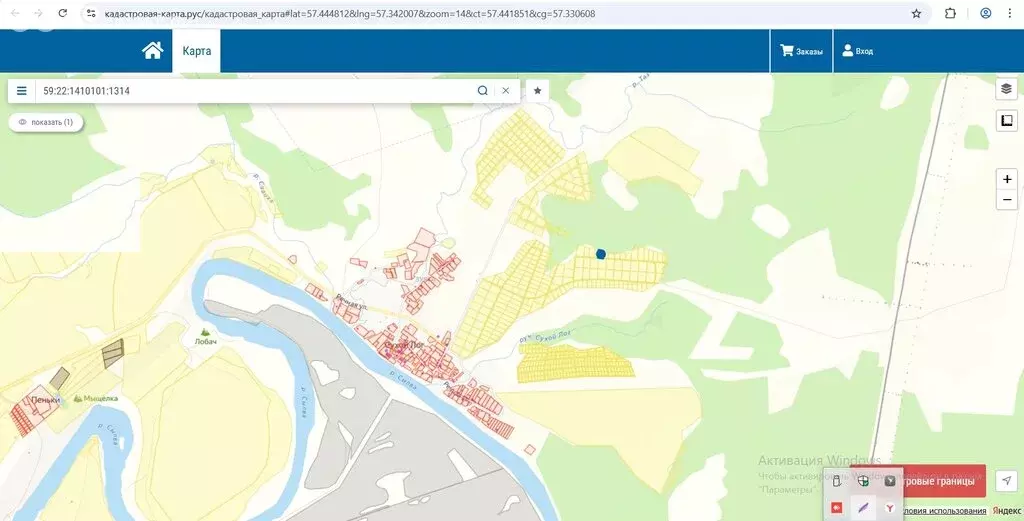
Task: Click the geolocation arrow button
Action: click(1006, 481)
